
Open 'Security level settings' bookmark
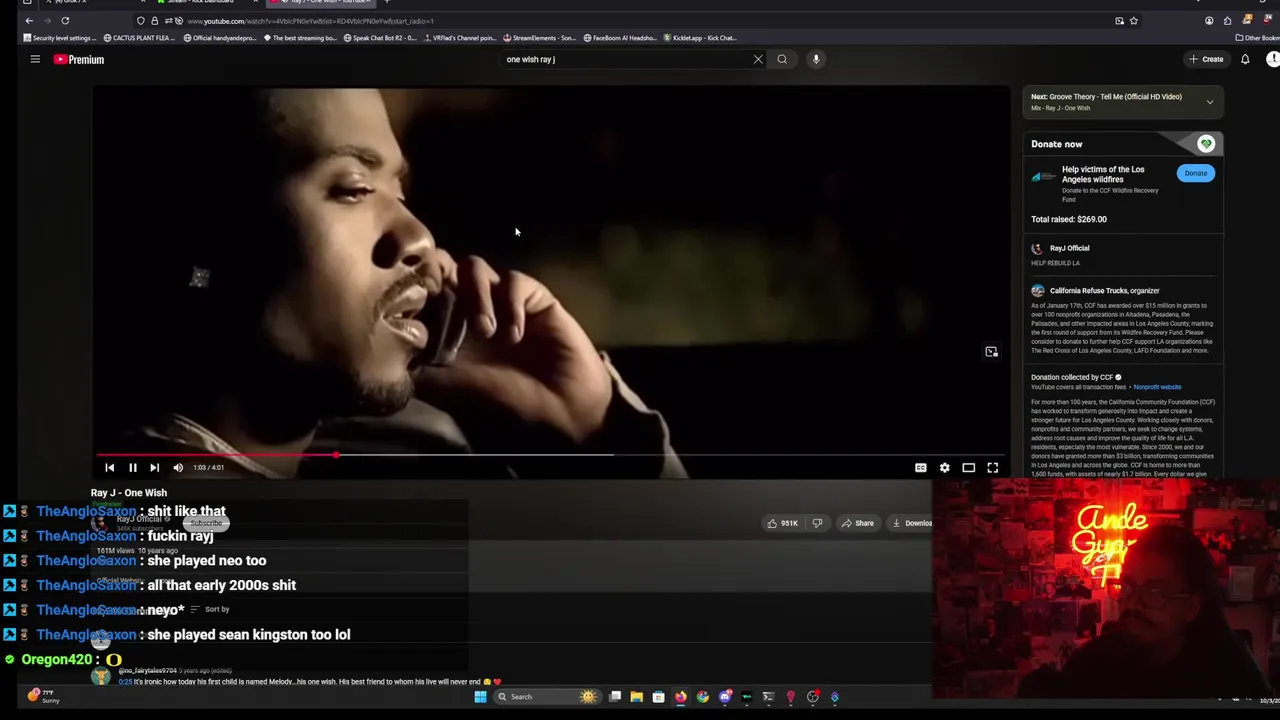click(x=60, y=38)
